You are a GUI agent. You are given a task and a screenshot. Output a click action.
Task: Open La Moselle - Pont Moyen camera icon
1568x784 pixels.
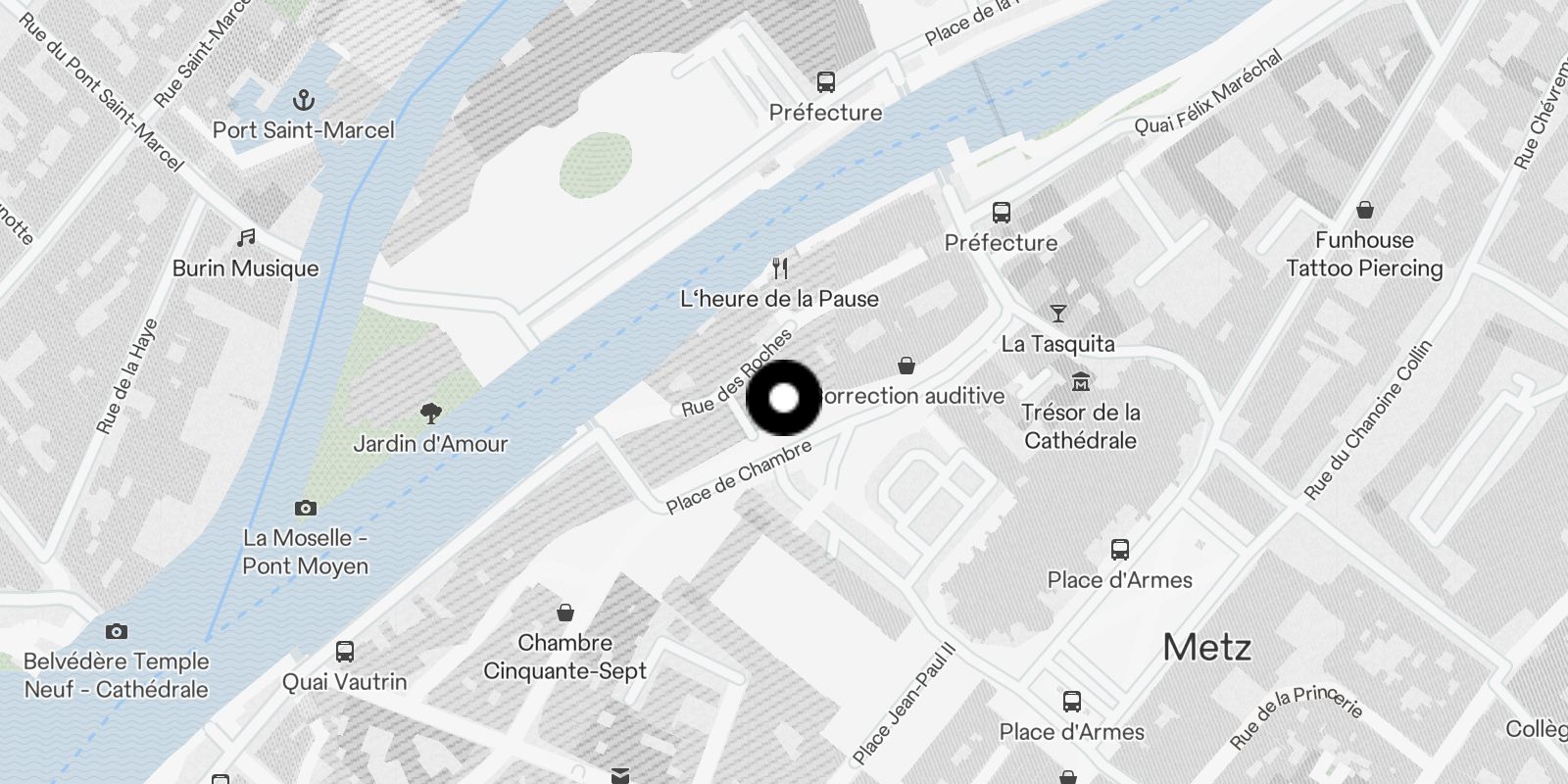(x=306, y=508)
